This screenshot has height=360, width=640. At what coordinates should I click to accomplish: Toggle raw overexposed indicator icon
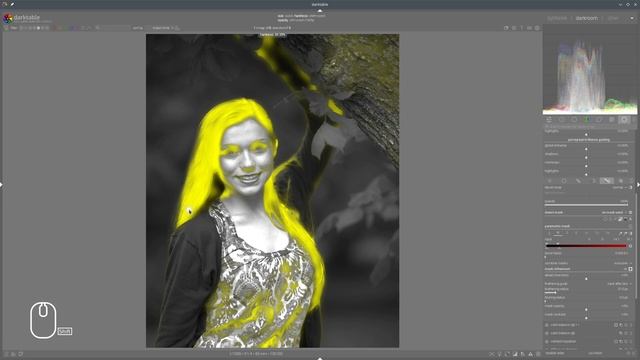(x=507, y=354)
